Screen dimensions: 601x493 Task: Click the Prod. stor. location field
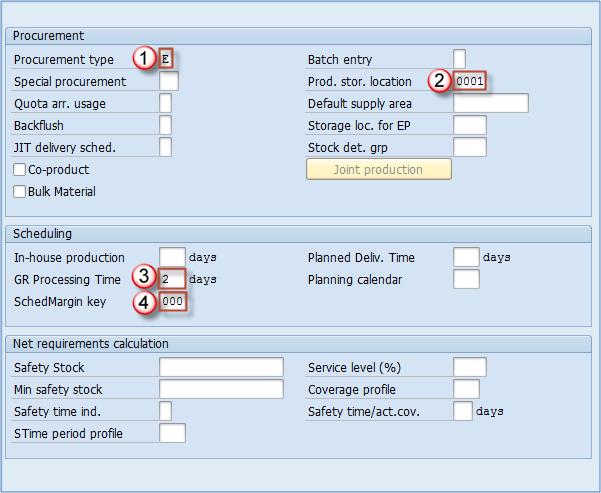click(x=469, y=81)
